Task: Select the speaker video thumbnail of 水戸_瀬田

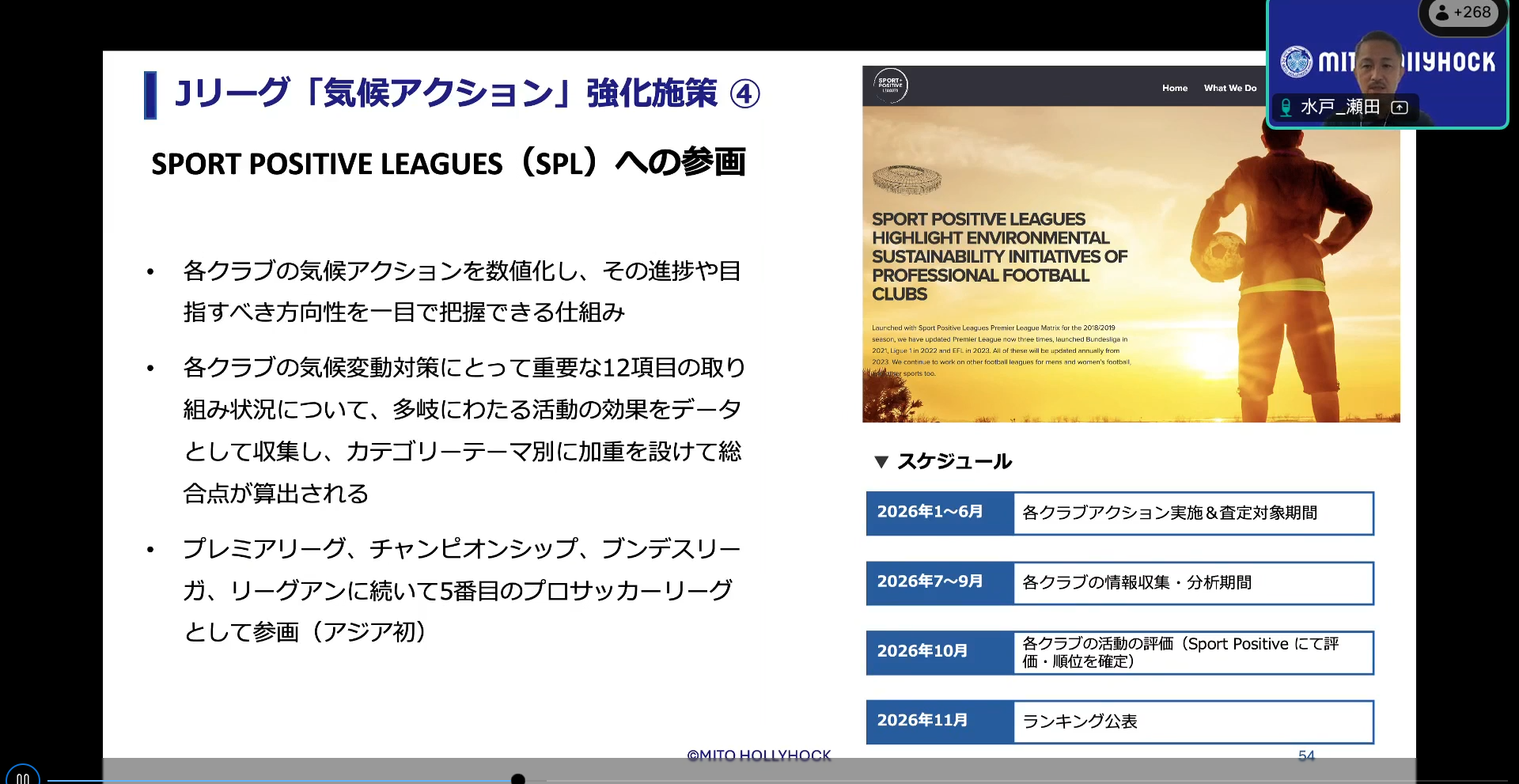Action: point(1388,63)
